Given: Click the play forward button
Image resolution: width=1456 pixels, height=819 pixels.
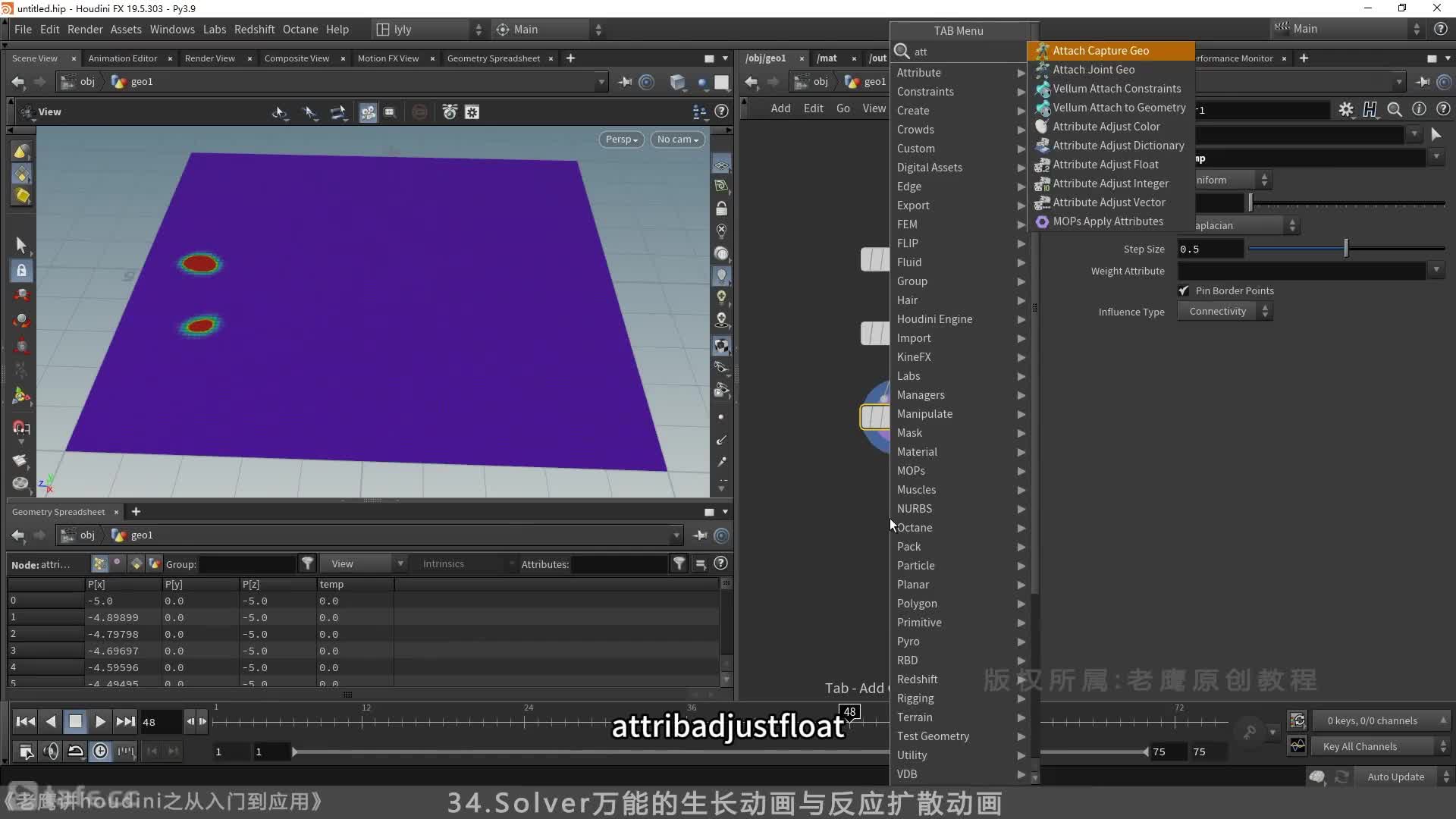Looking at the screenshot, I should [100, 722].
